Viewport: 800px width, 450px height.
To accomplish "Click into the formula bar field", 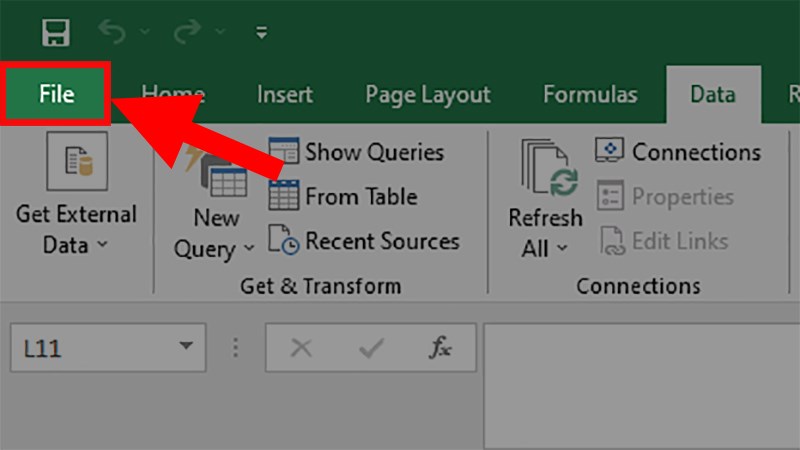I will [642, 386].
